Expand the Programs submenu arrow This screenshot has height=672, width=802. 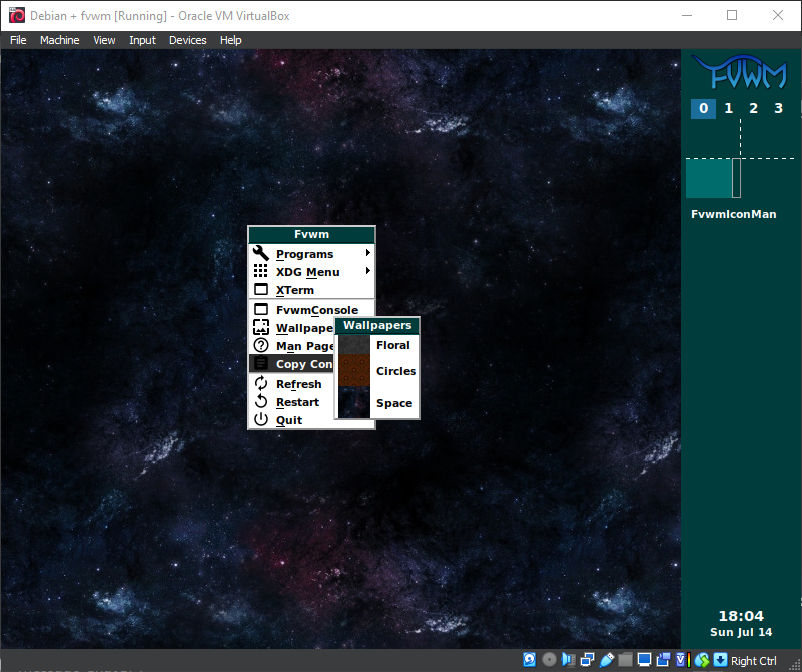pyautogui.click(x=368, y=254)
